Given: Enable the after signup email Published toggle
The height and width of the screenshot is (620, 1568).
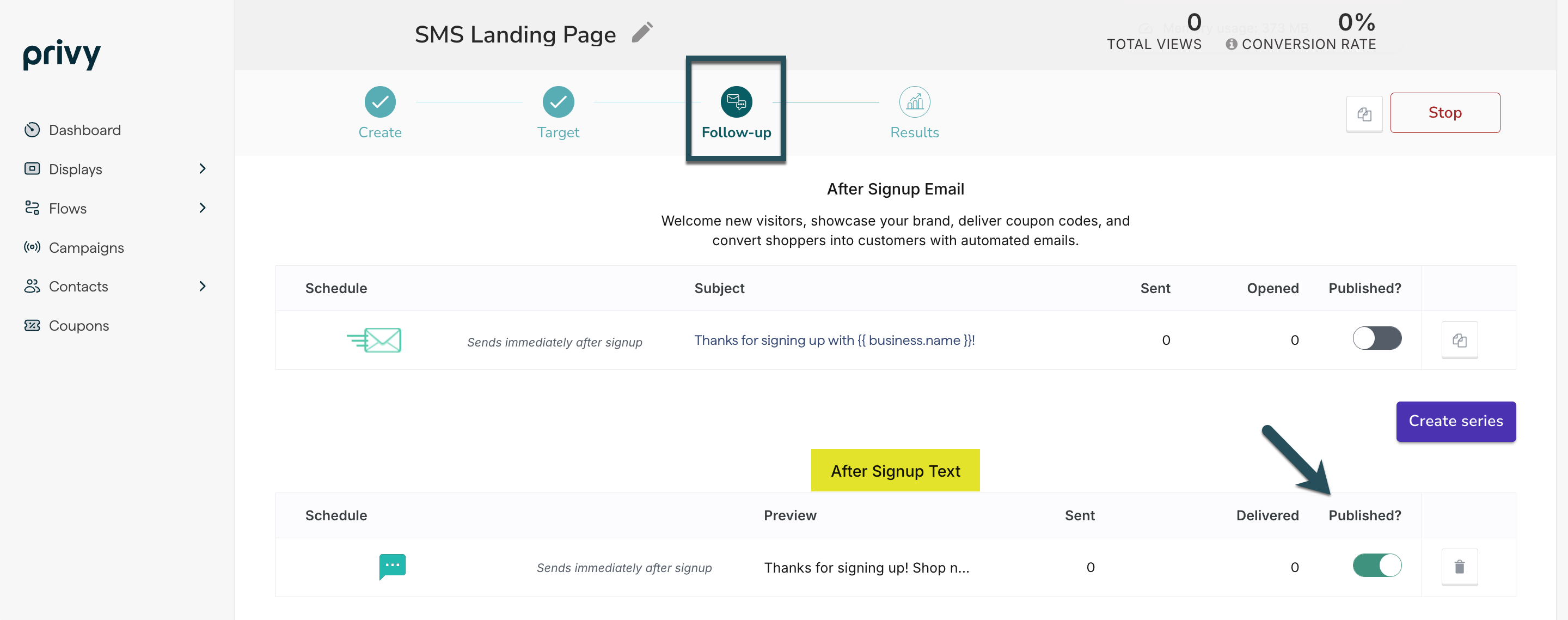Looking at the screenshot, I should pyautogui.click(x=1376, y=339).
